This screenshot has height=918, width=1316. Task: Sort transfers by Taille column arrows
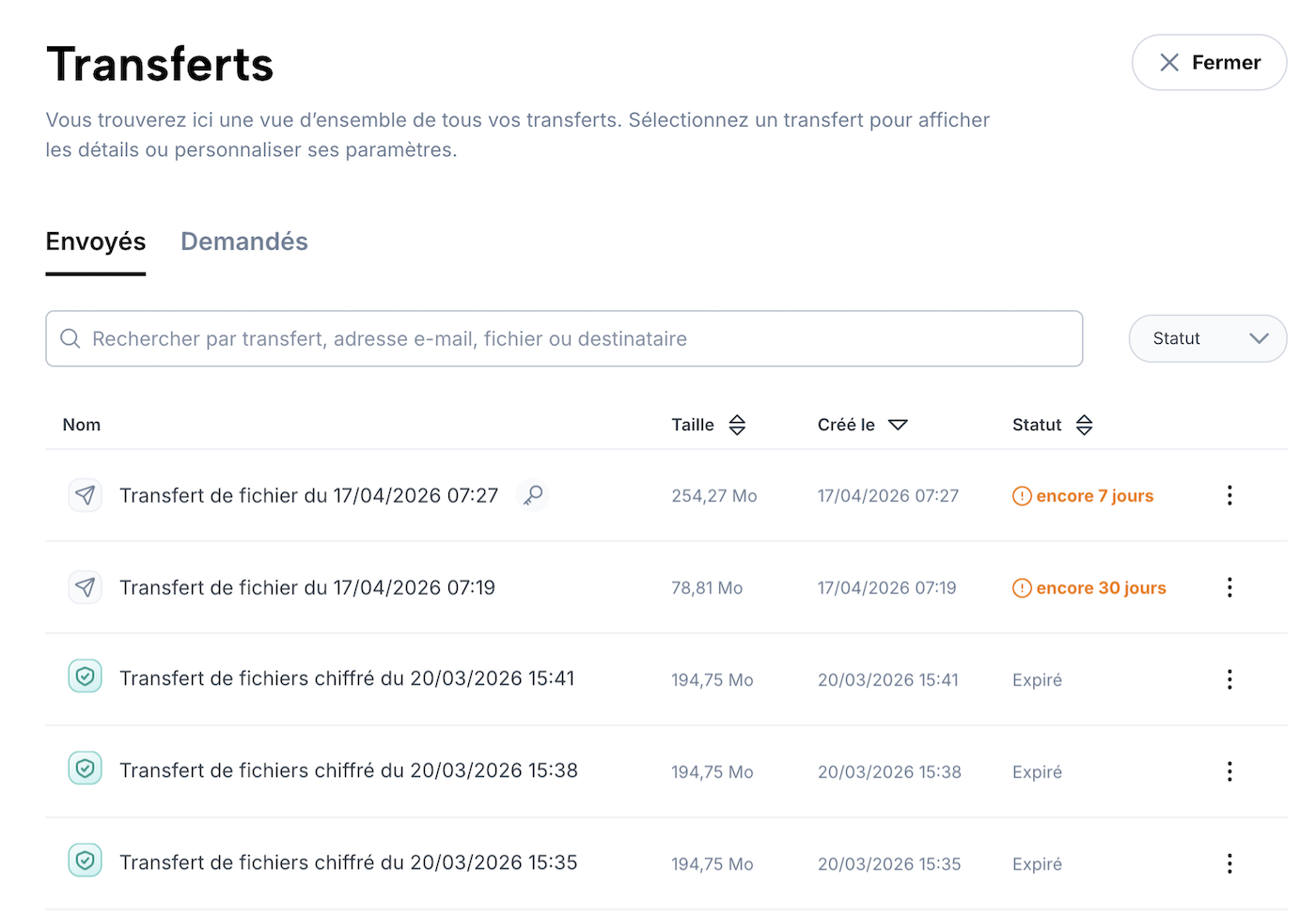[737, 425]
